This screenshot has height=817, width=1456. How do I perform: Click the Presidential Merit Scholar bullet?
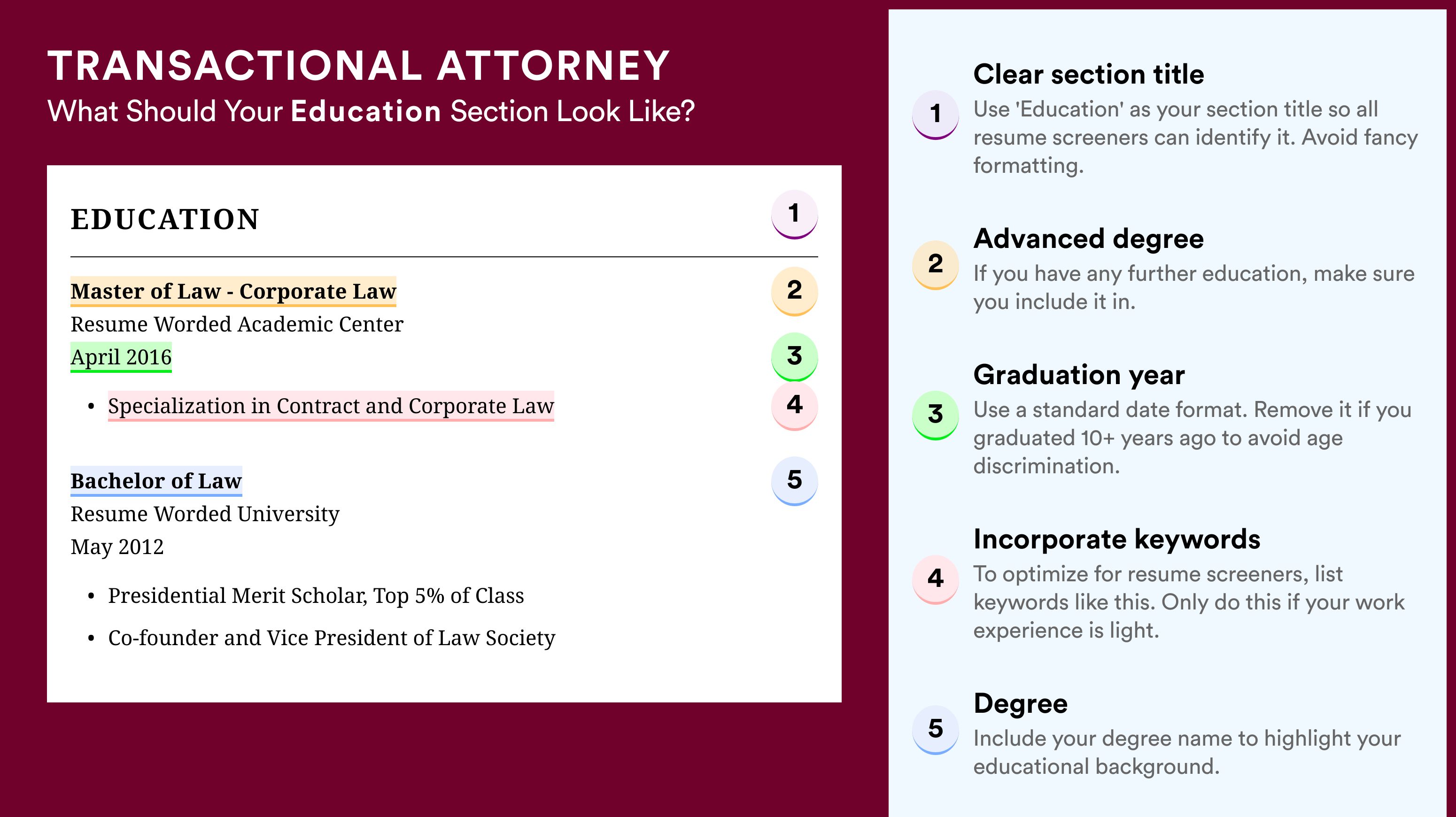pos(316,595)
